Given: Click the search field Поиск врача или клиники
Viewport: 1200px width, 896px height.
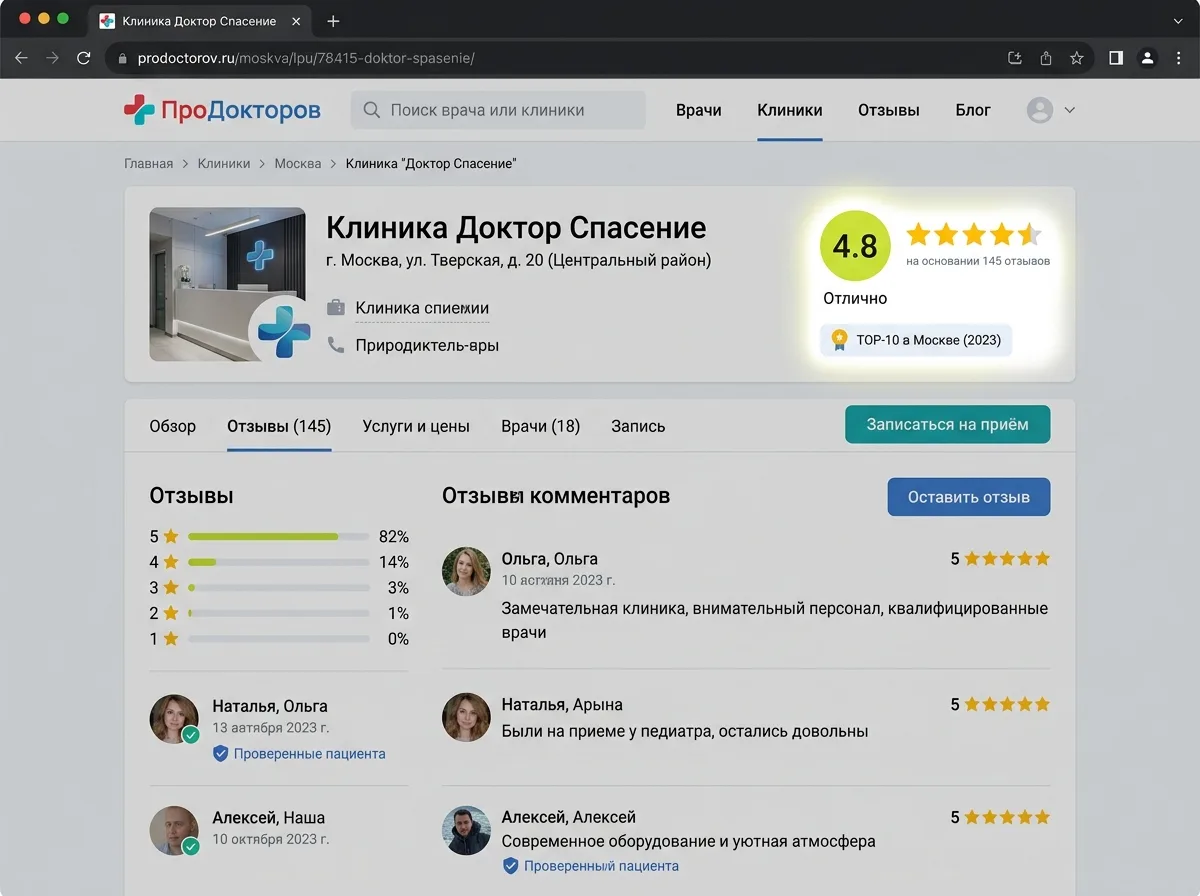Looking at the screenshot, I should pyautogui.click(x=498, y=110).
